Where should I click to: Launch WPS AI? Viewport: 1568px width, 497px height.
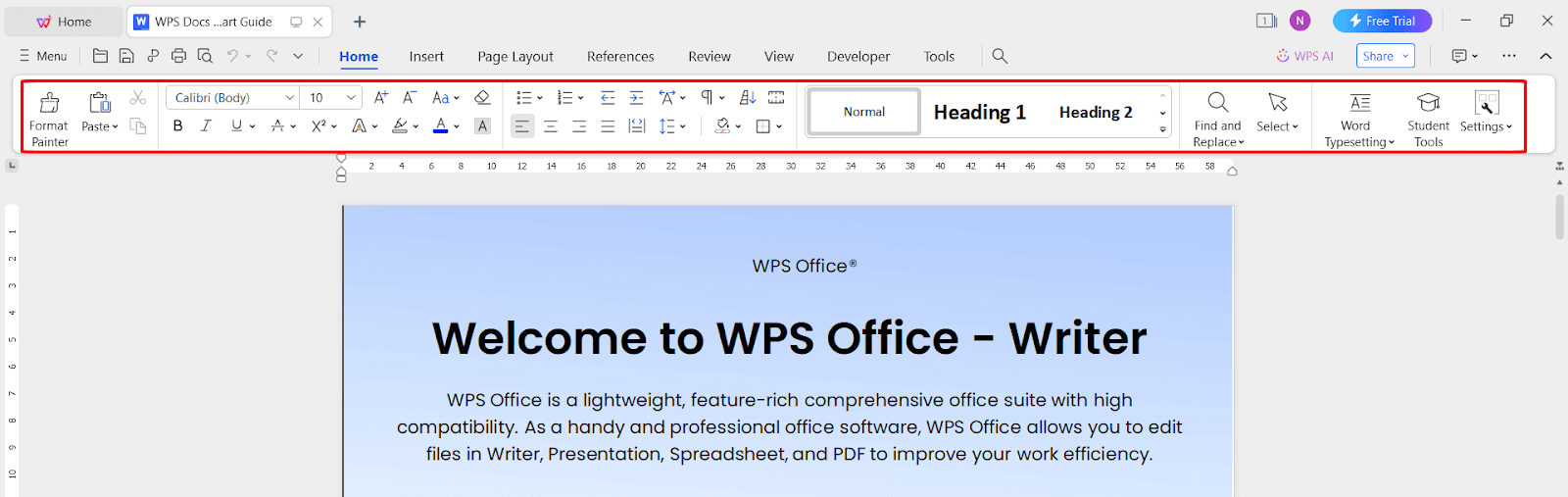[x=1304, y=56]
